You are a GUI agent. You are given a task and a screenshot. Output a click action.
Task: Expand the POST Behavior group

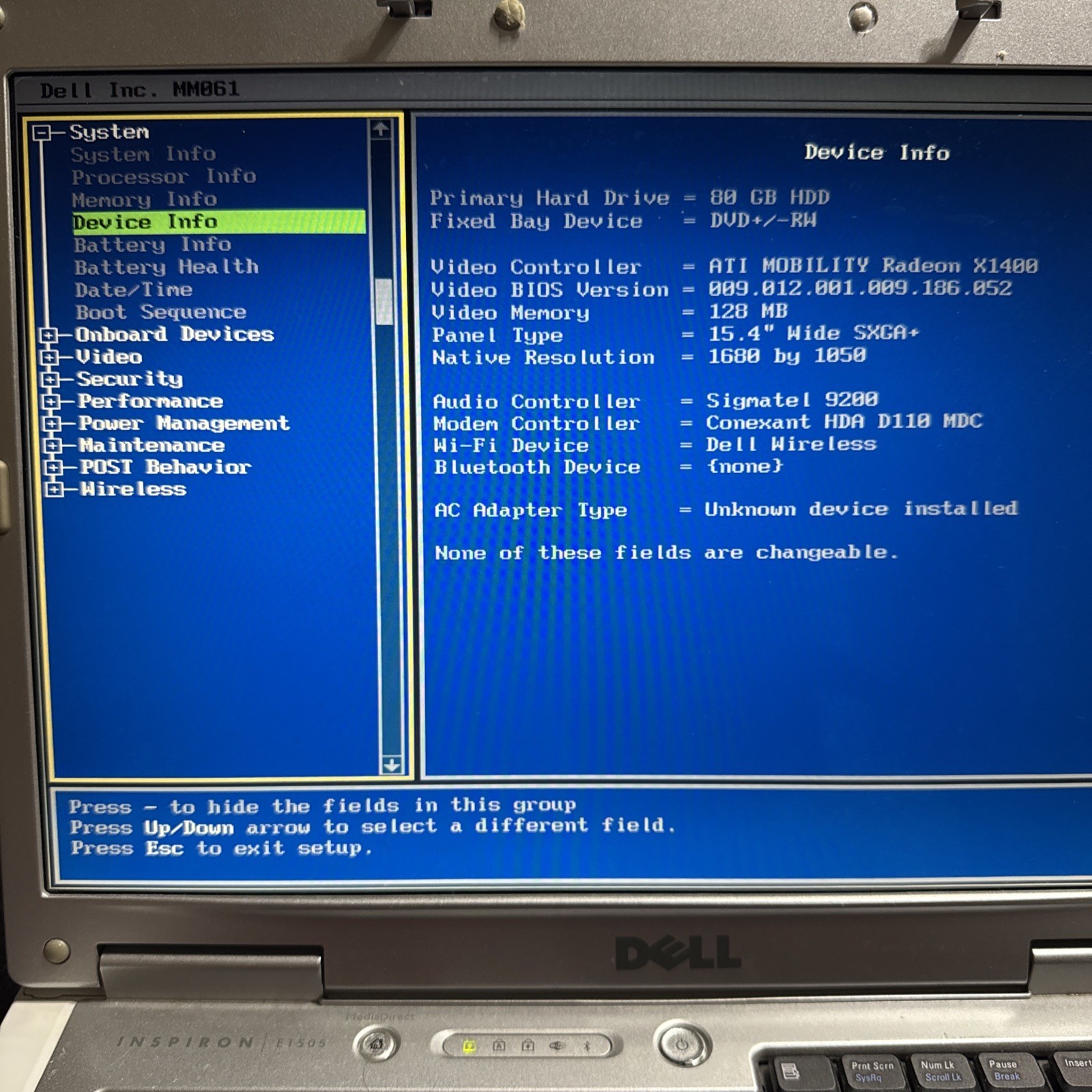point(53,468)
